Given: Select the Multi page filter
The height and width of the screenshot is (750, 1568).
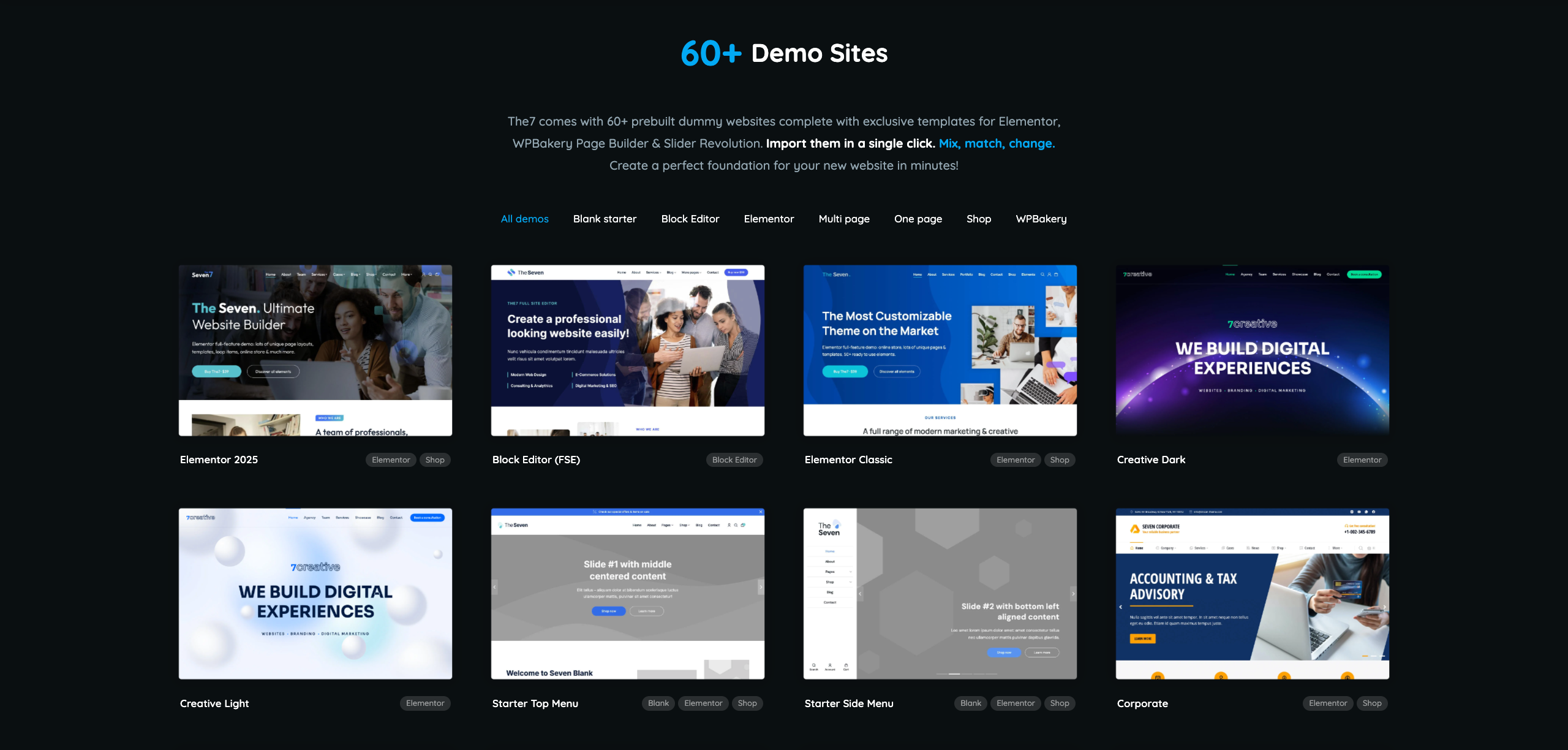Looking at the screenshot, I should pos(843,219).
